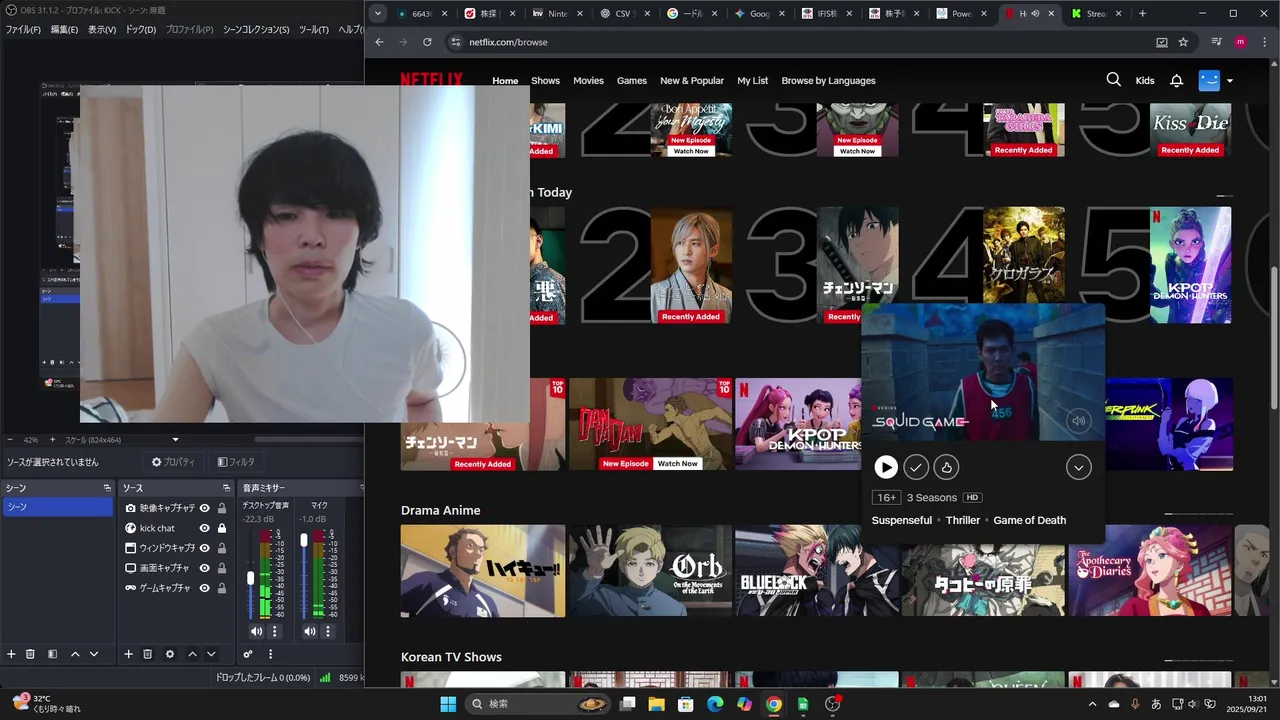Screen dimensions: 1280x720
Task: Open Haikyu thumbnail in Drama Anime
Action: pyautogui.click(x=483, y=571)
